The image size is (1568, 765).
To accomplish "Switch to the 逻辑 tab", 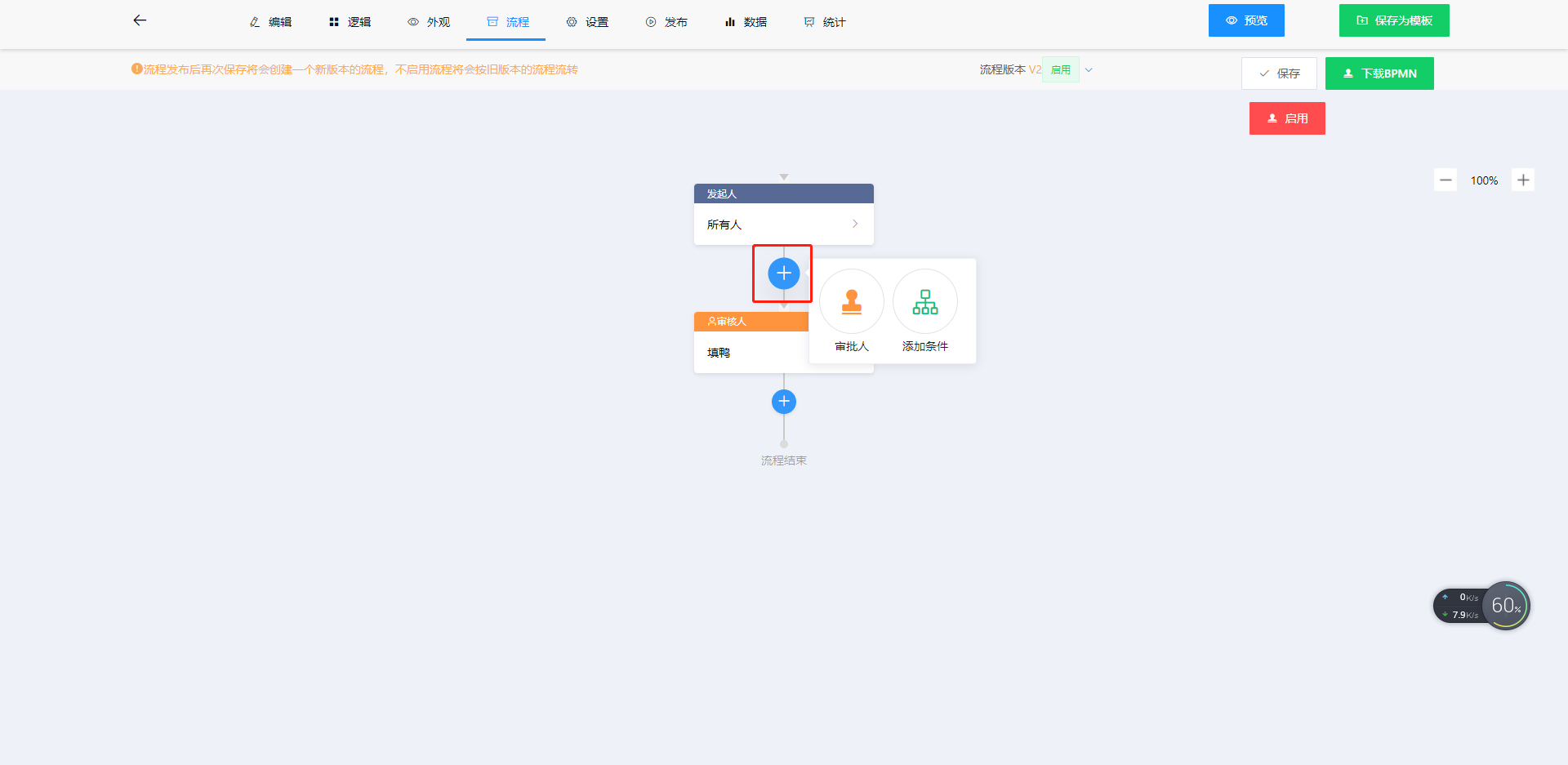I will tap(350, 22).
